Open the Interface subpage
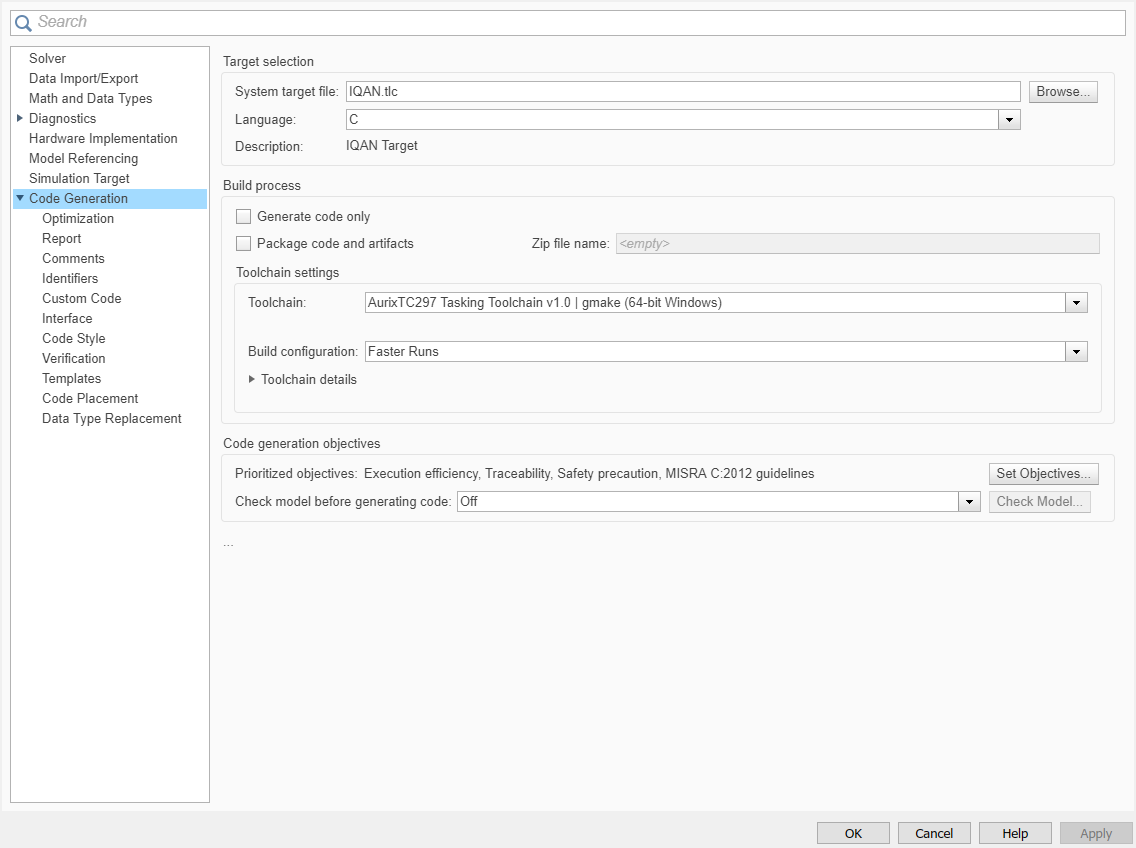The height and width of the screenshot is (848, 1136). pos(67,318)
